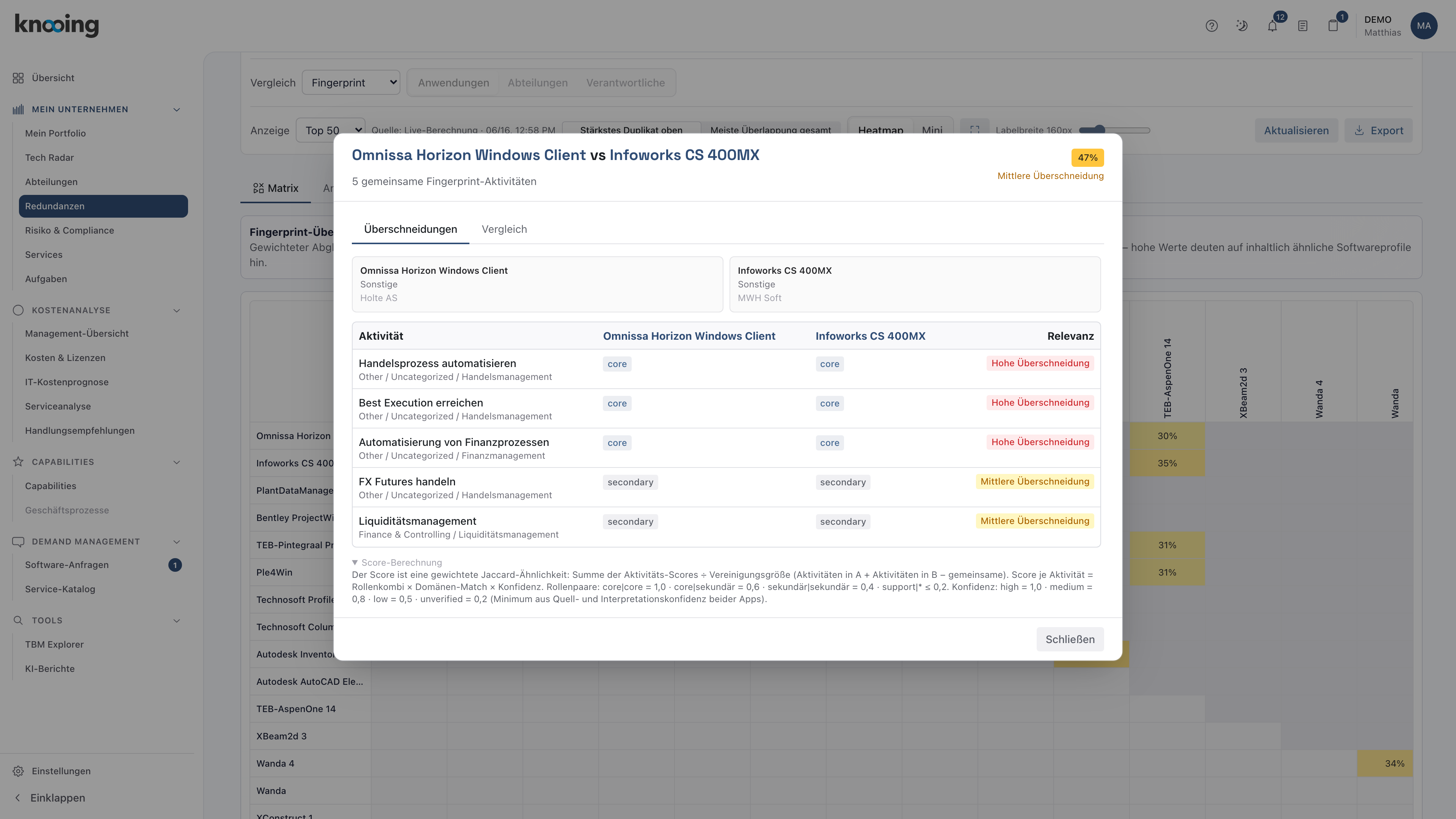This screenshot has width=1456, height=819.
Task: Click the Tools magnifier icon
Action: coord(18,620)
